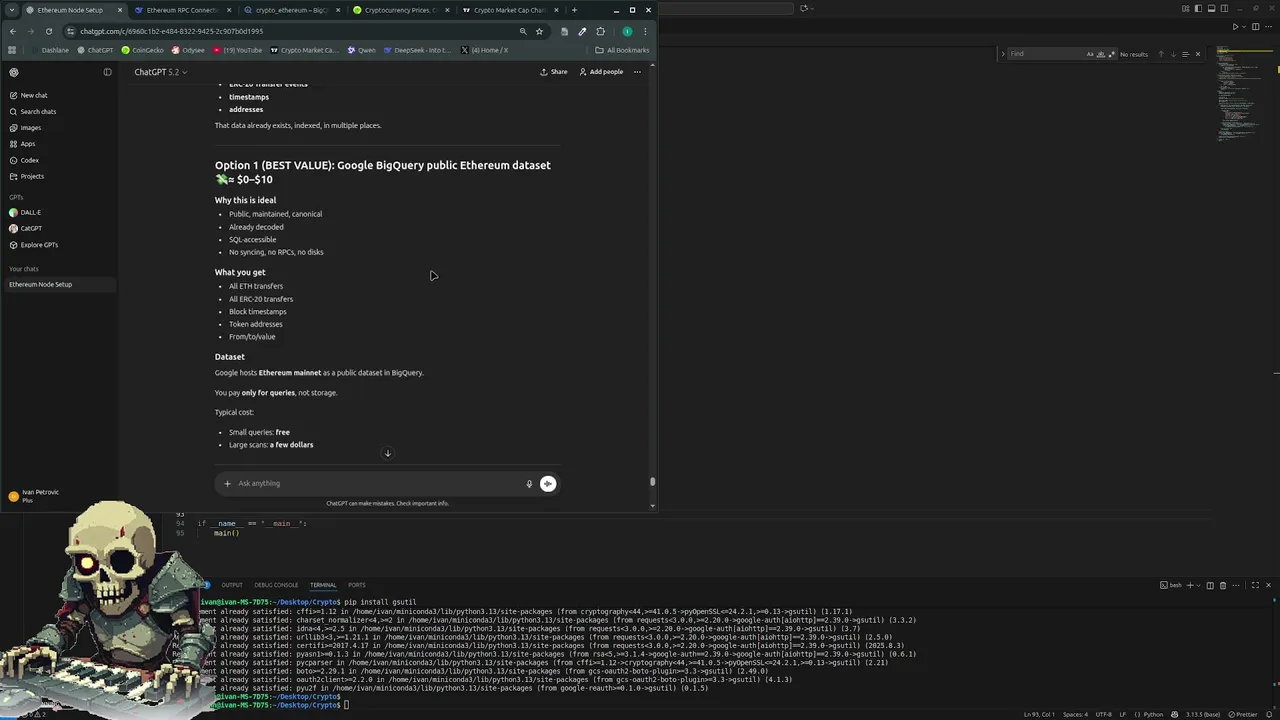Viewport: 1280px width, 720px height.
Task: Open ChatGPT conversation more options menu
Action: point(637,72)
